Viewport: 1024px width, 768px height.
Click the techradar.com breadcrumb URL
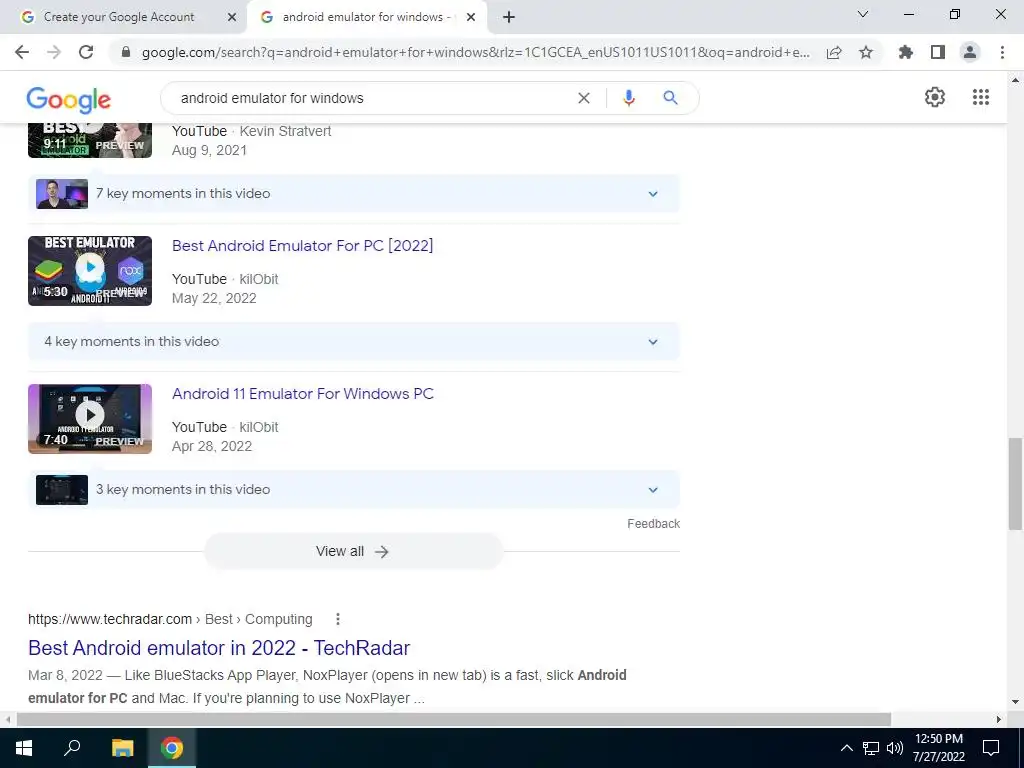pyautogui.click(x=170, y=619)
